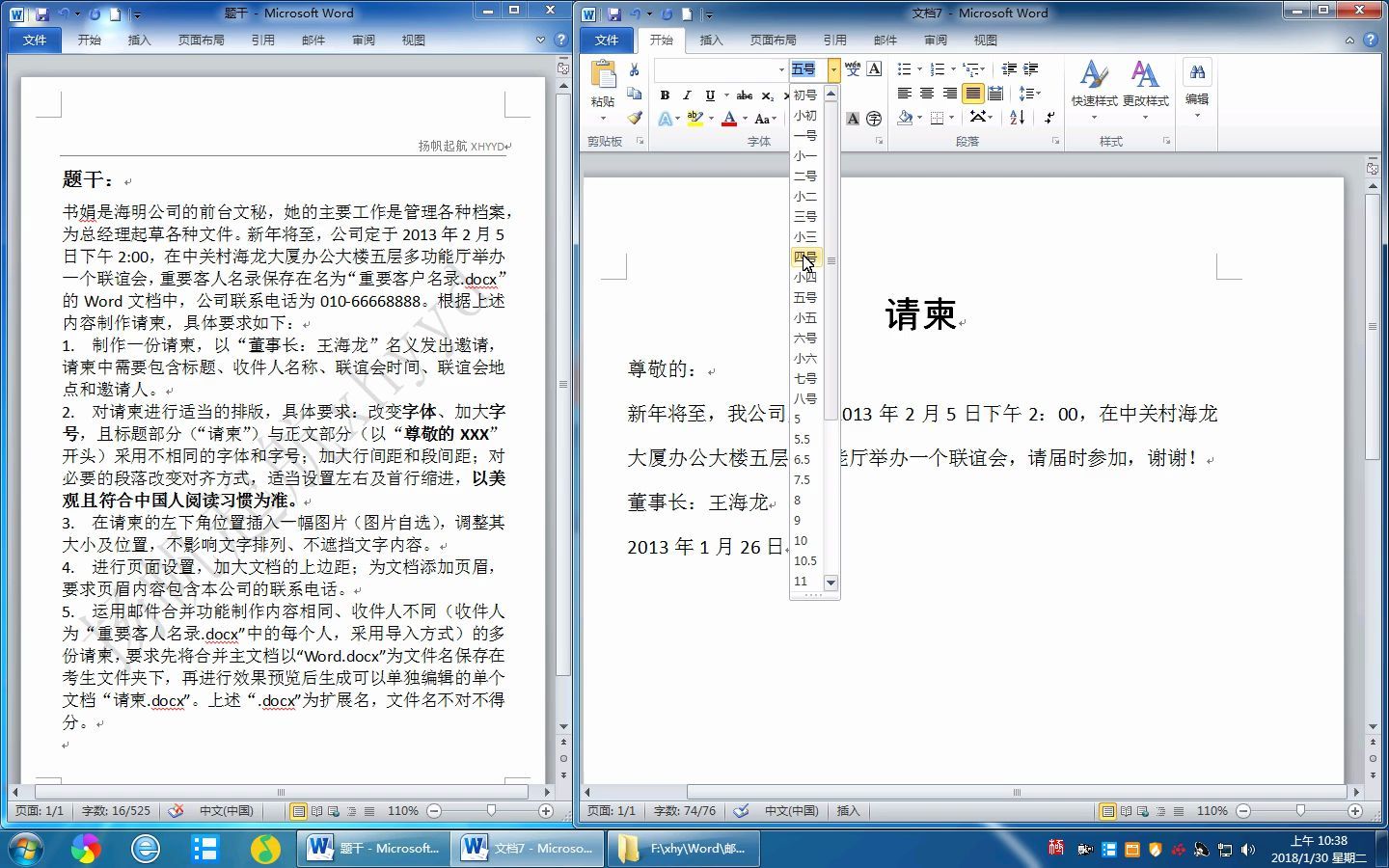
Task: Click the Copy icon in clipboard group
Action: [x=634, y=94]
